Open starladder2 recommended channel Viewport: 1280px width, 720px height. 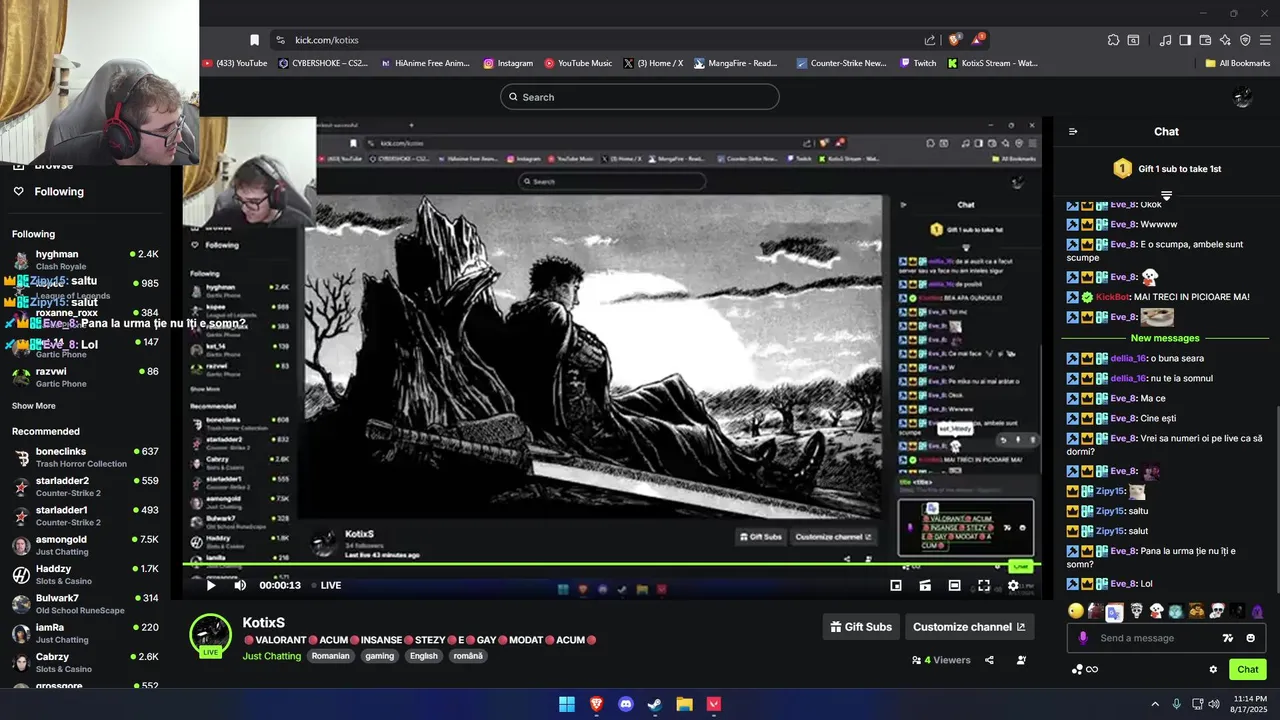coord(84,486)
